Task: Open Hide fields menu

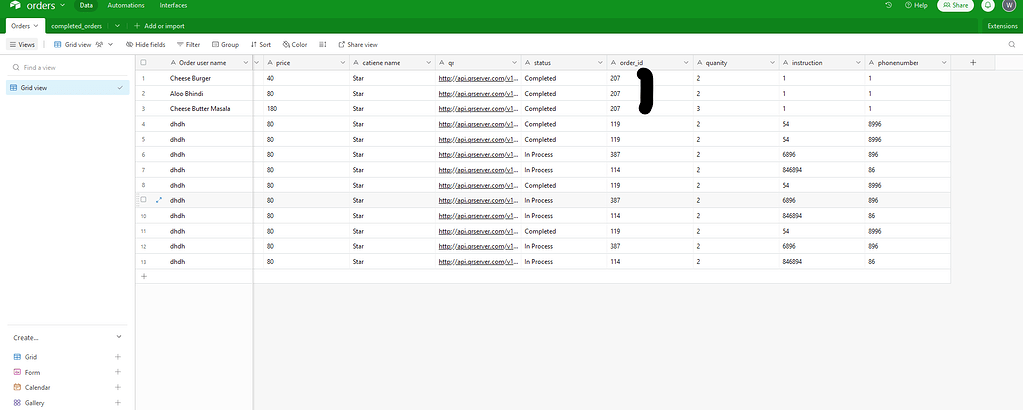Action: point(145,44)
